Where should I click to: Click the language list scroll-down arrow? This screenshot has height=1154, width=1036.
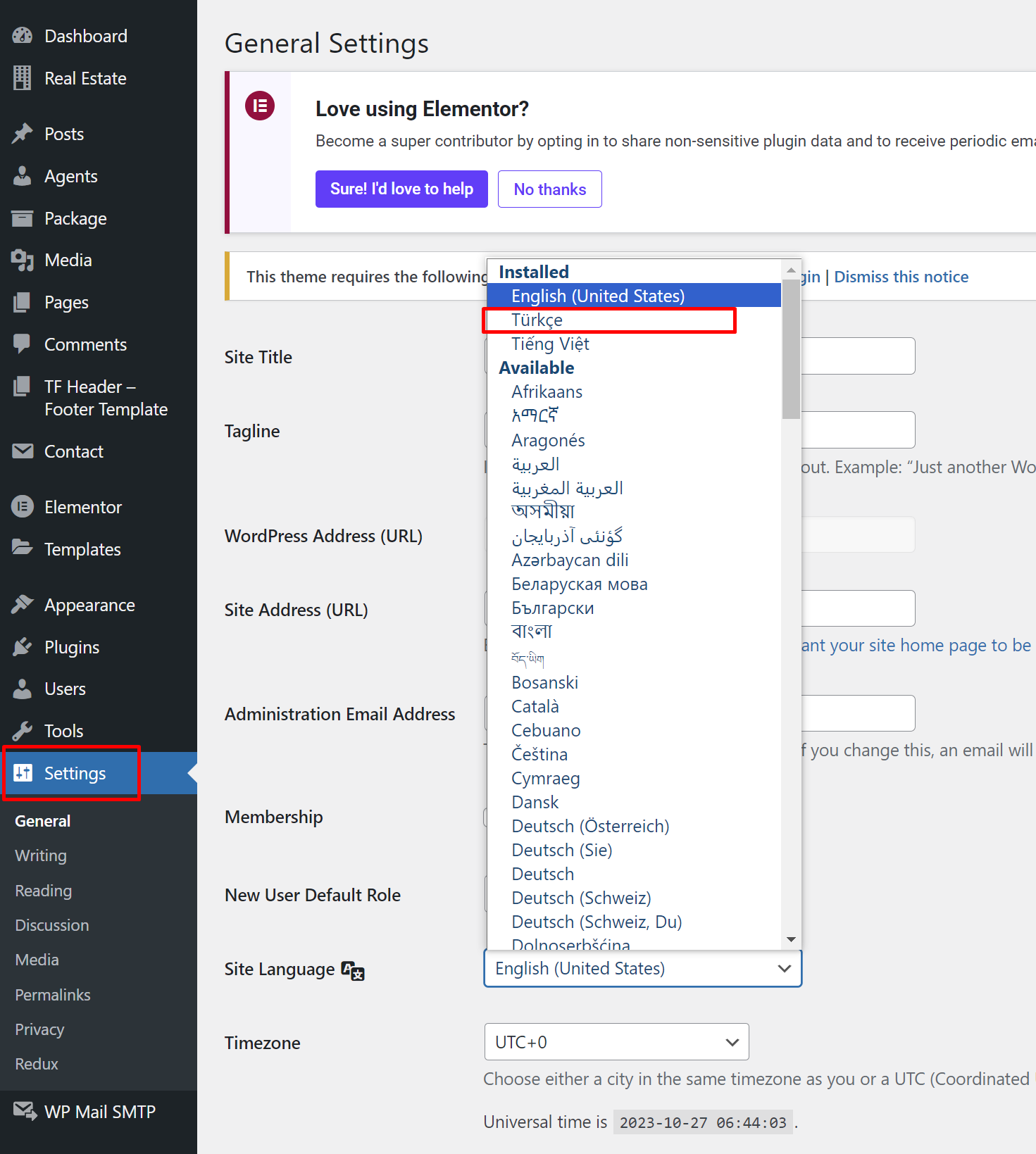[x=791, y=939]
